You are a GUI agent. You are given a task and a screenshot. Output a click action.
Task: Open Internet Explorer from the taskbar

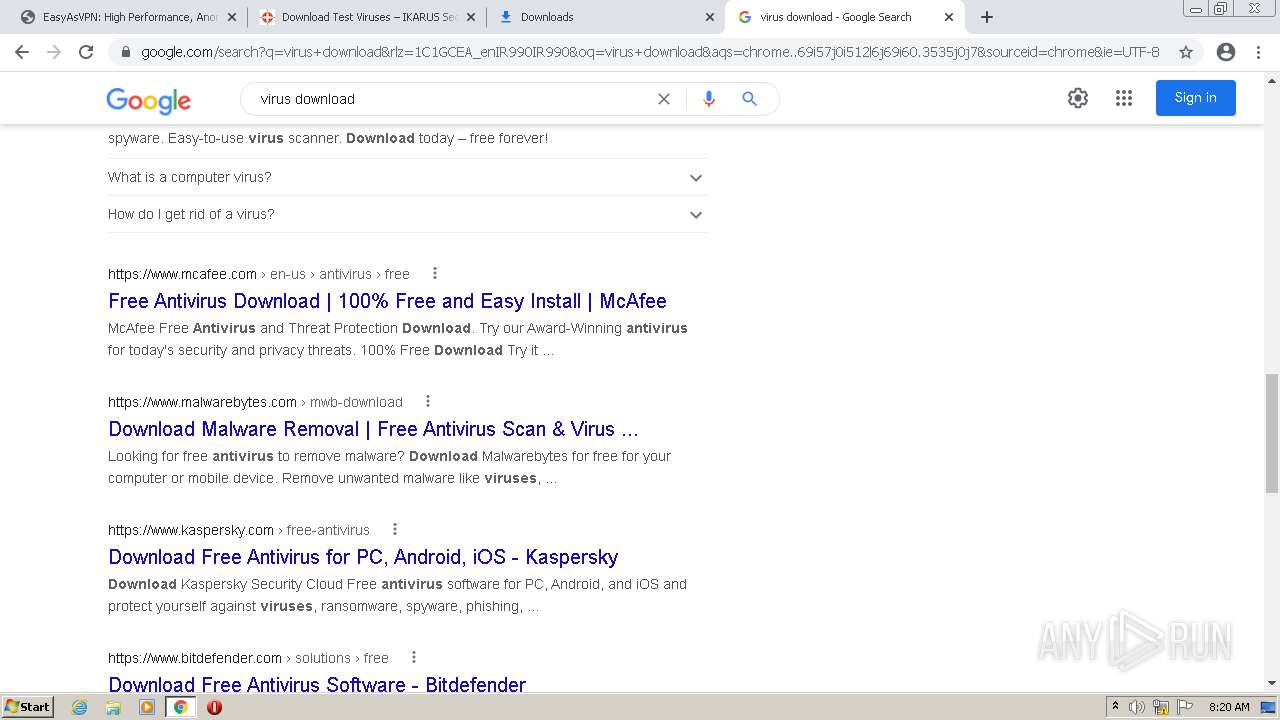coord(80,707)
